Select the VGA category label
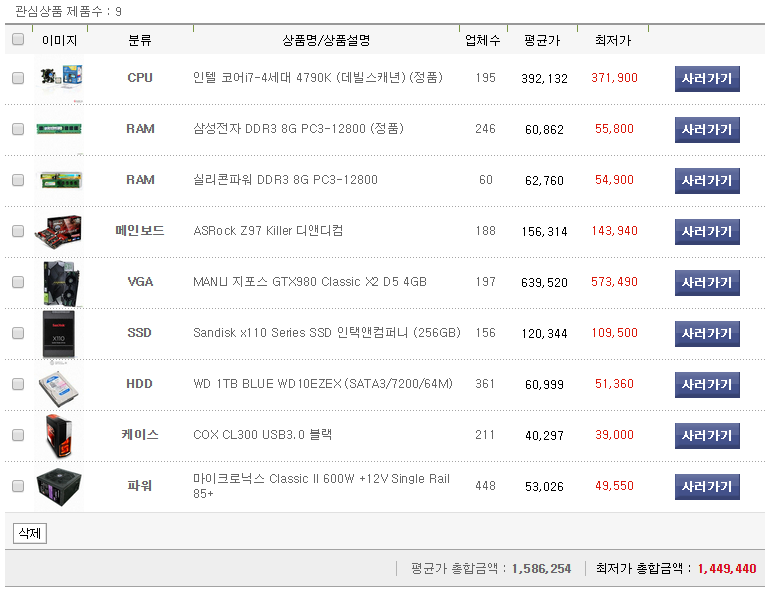Viewport: 774px width, 594px height. (140, 282)
